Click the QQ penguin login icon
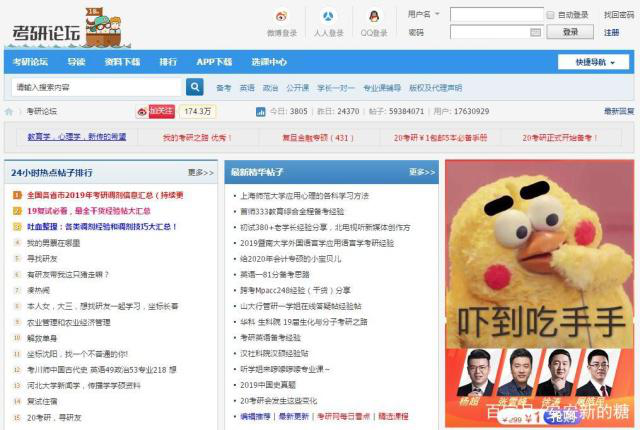 pos(374,17)
